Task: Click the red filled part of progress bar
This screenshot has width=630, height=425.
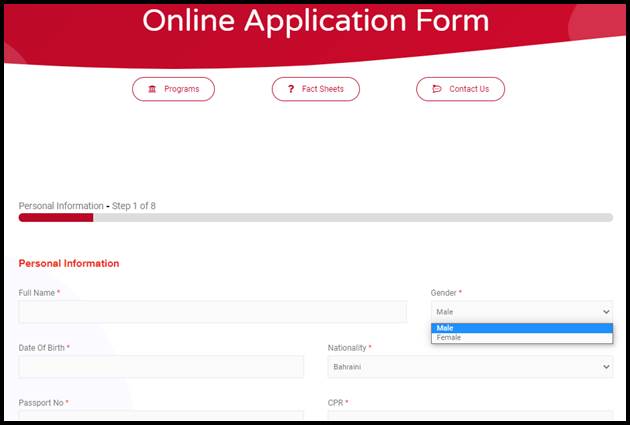Action: [x=55, y=217]
